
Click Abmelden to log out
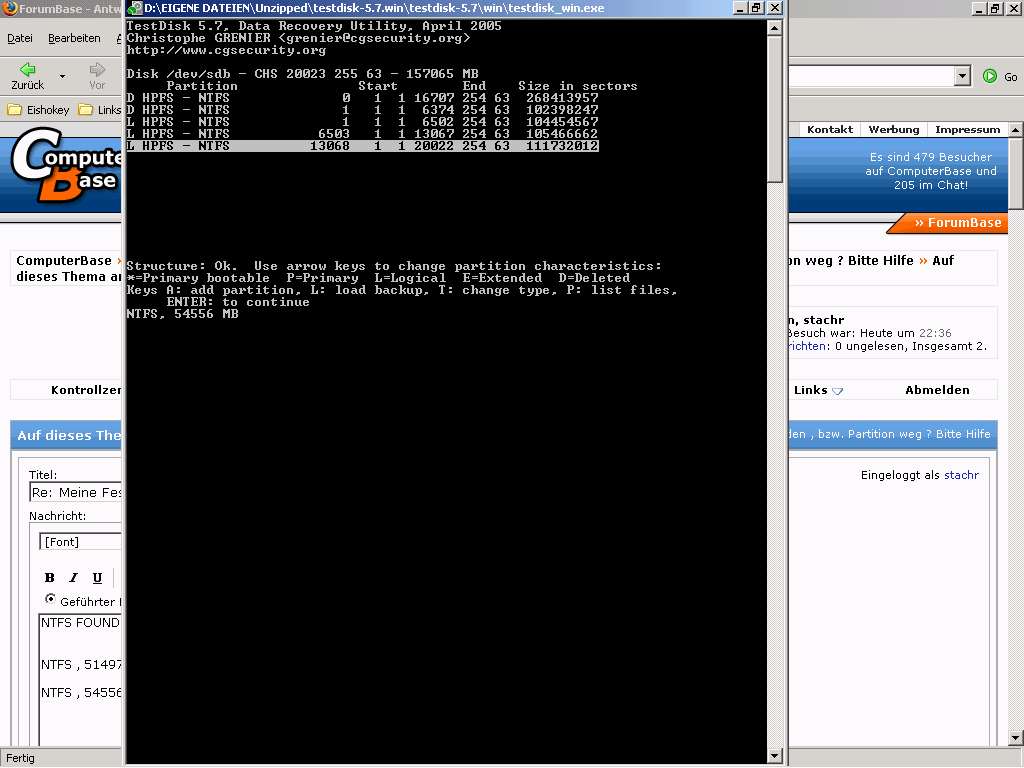[x=937, y=390]
